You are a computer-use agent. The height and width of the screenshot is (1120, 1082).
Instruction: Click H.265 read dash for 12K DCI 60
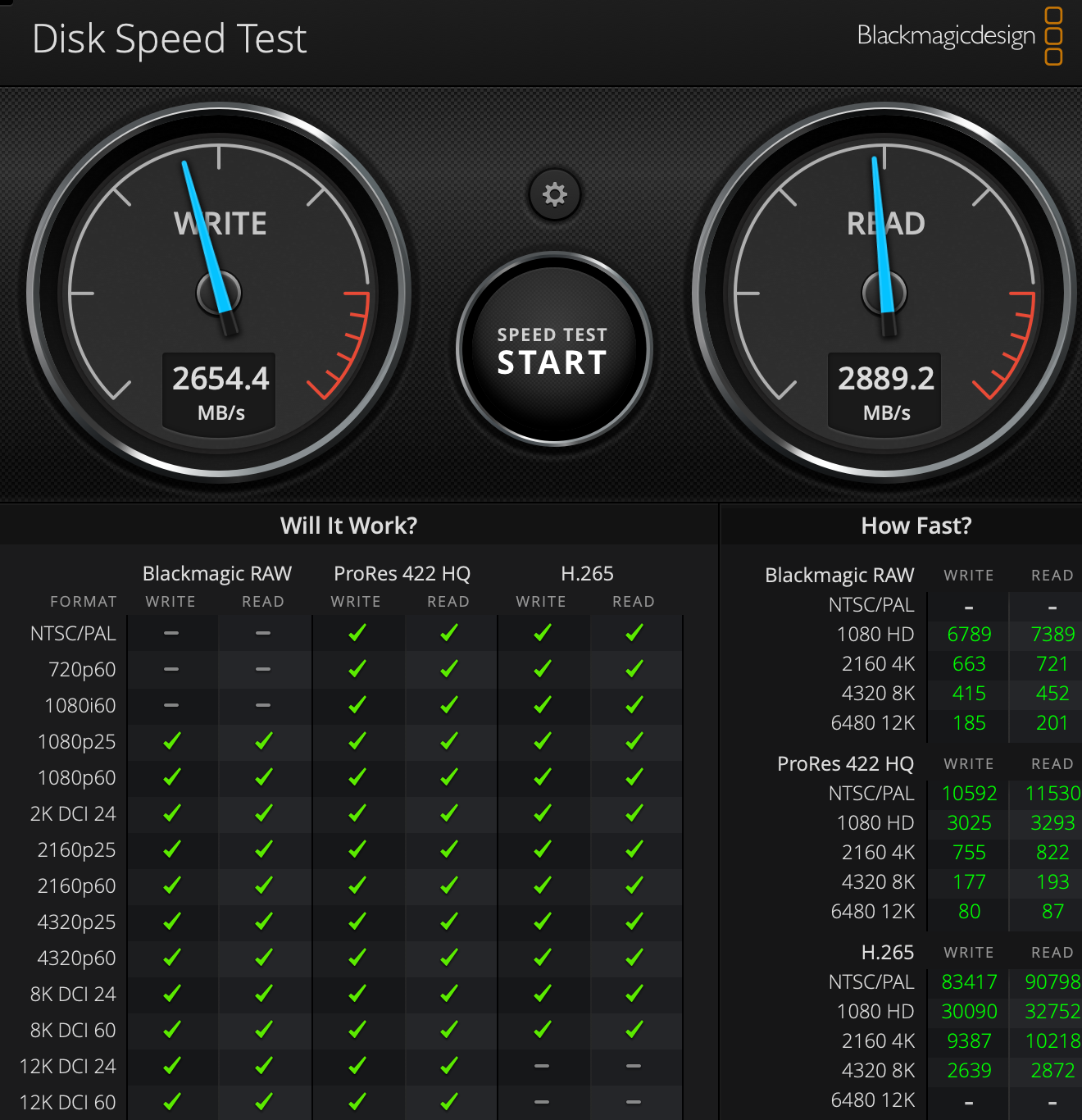click(634, 1102)
